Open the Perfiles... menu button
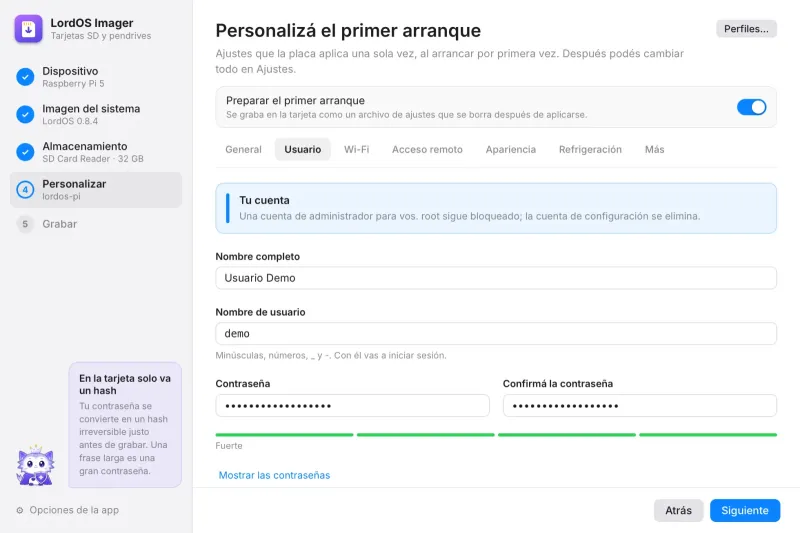This screenshot has width=800, height=533. (x=746, y=29)
